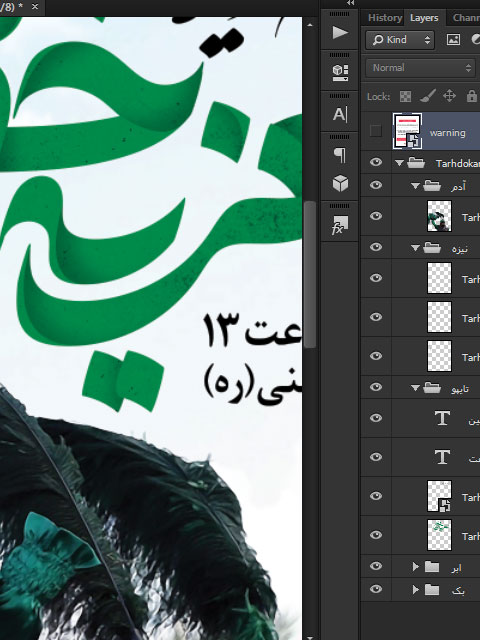This screenshot has width=480, height=640.
Task: Open the 3D panel cube icon
Action: pyautogui.click(x=340, y=183)
